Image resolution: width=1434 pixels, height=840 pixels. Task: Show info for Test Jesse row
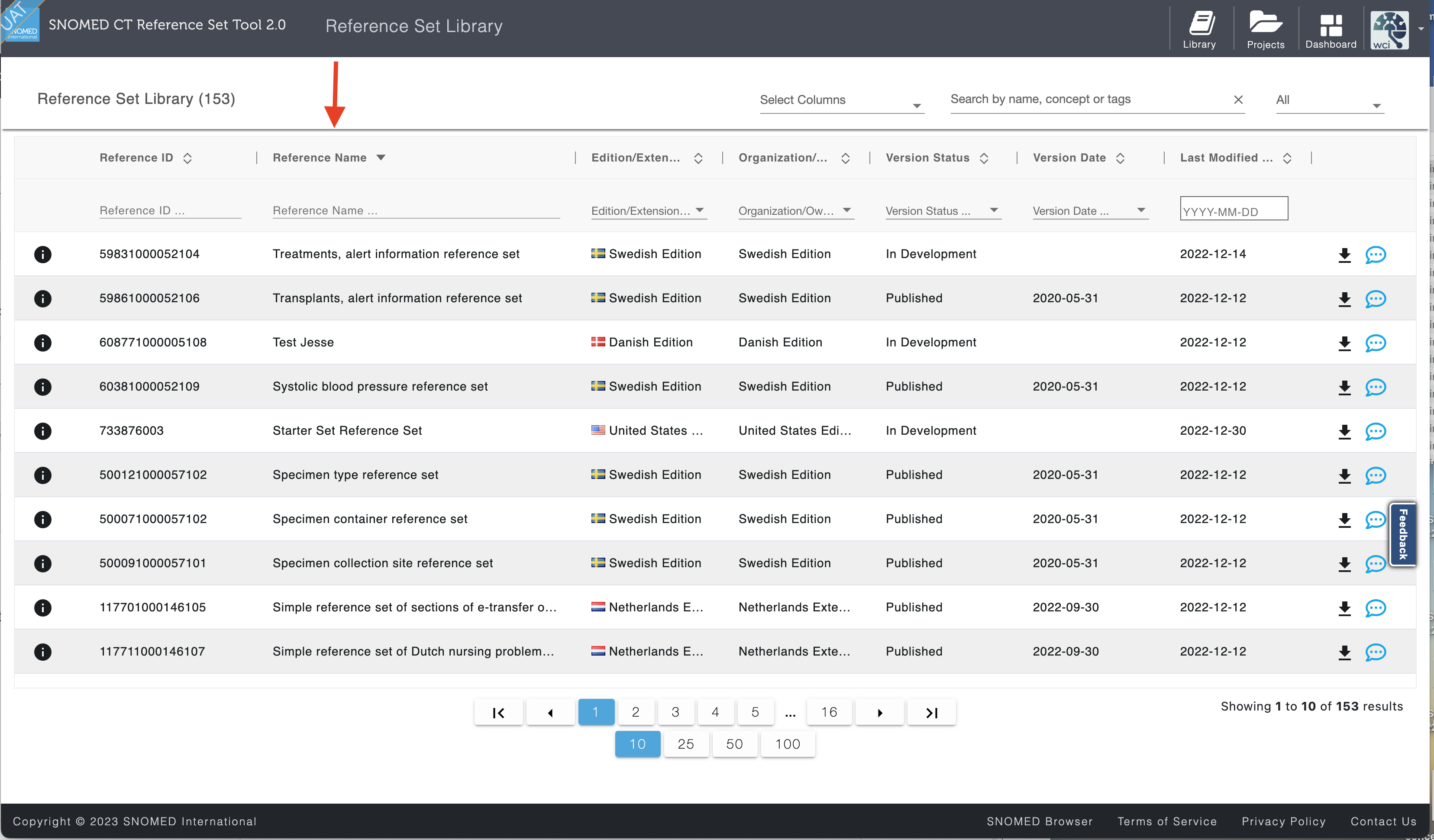(x=43, y=342)
